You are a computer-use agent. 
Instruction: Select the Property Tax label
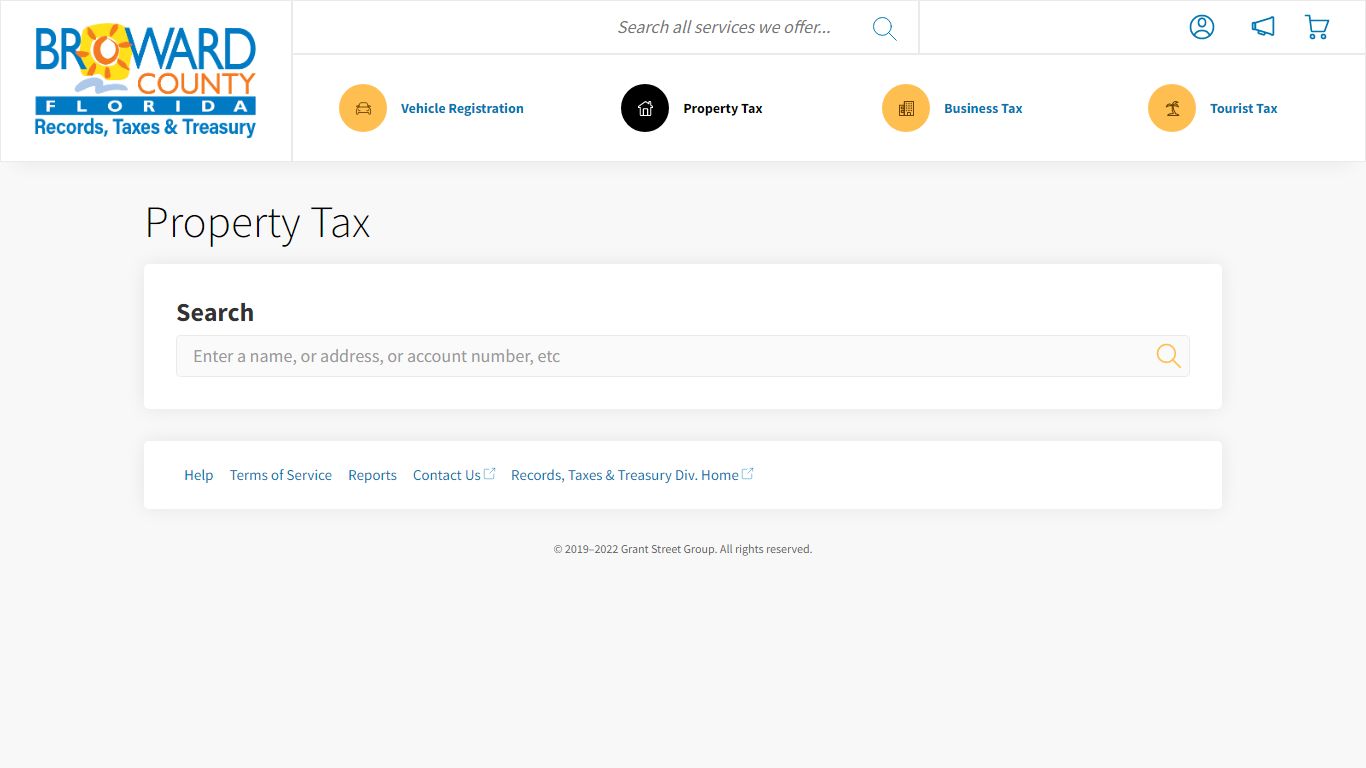723,109
